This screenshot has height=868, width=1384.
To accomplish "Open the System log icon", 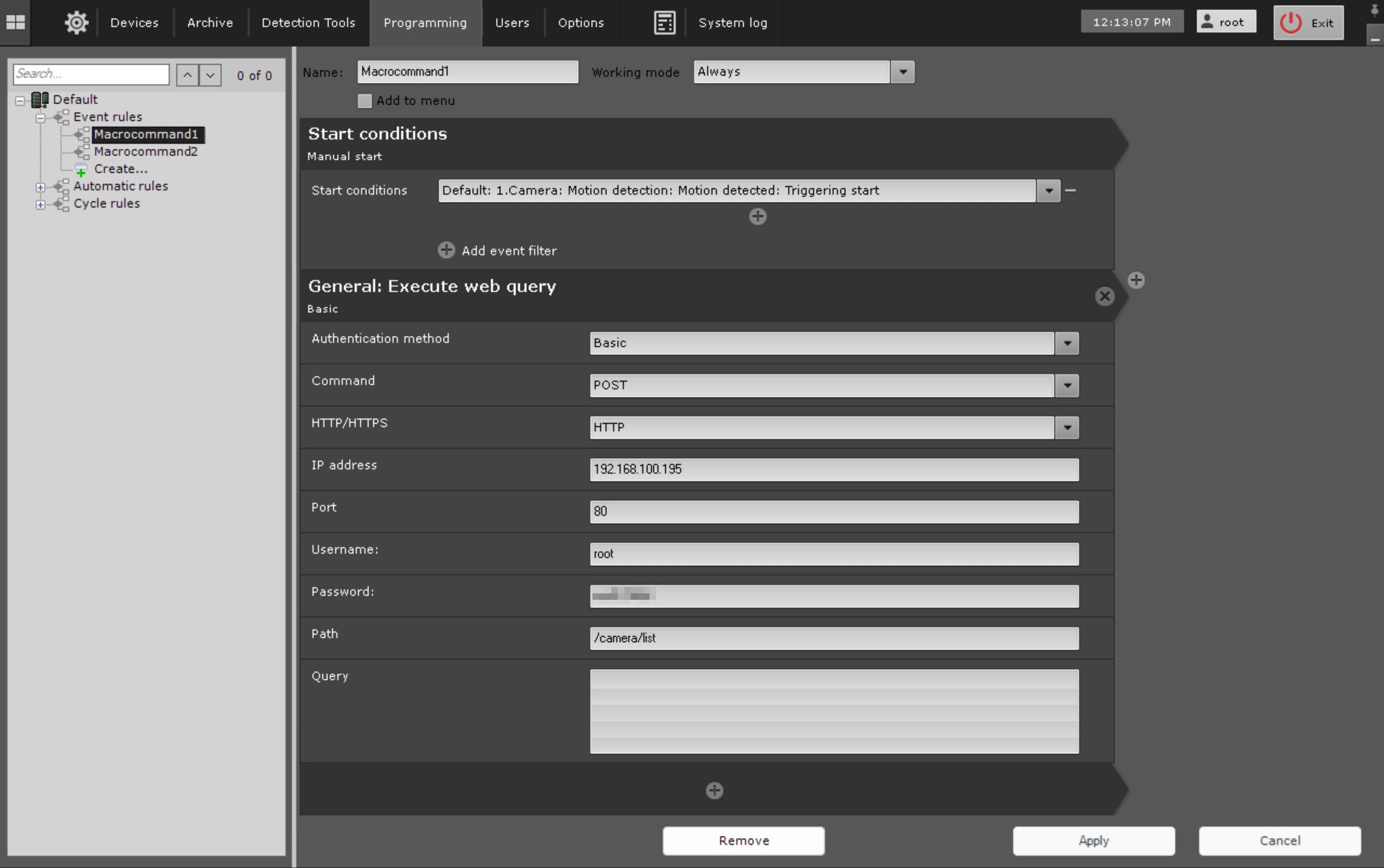I will click(x=664, y=22).
